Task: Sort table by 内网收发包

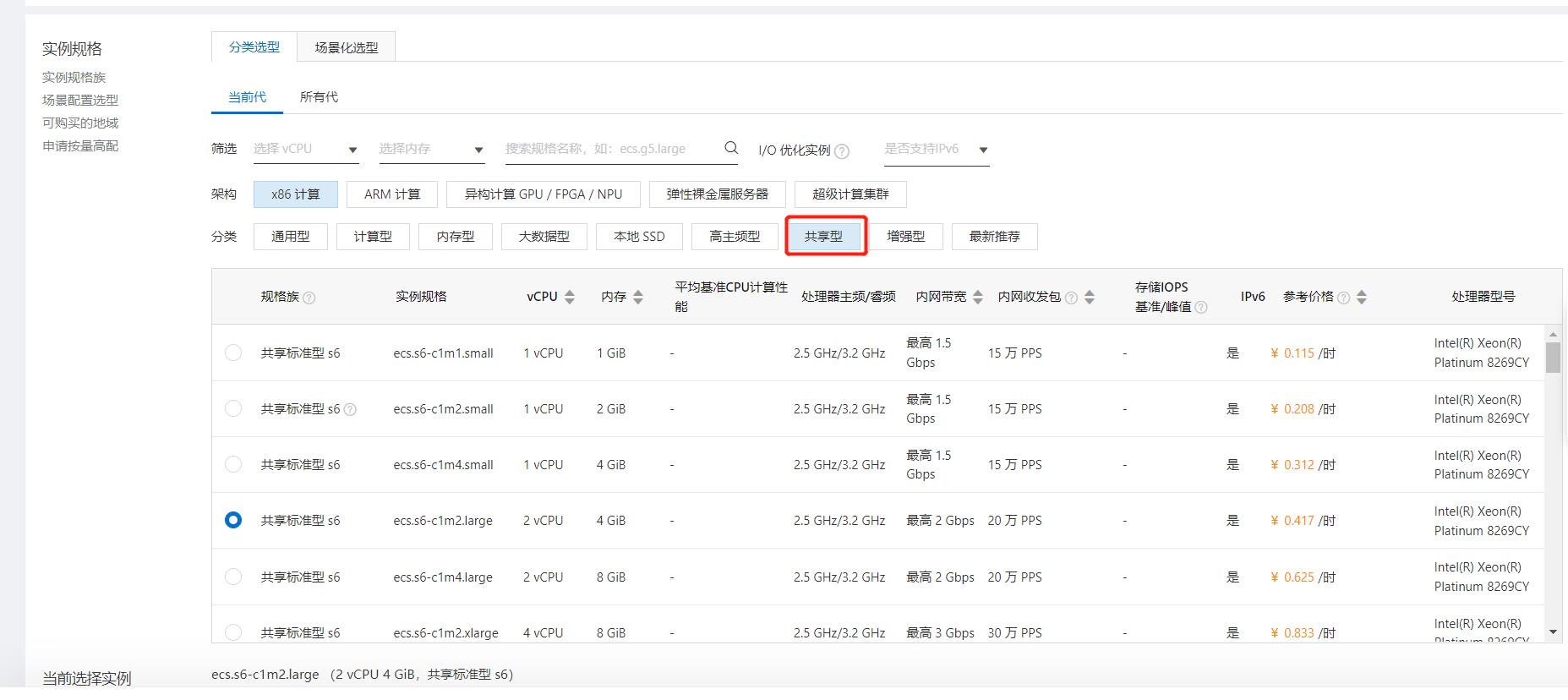Action: tap(1090, 297)
